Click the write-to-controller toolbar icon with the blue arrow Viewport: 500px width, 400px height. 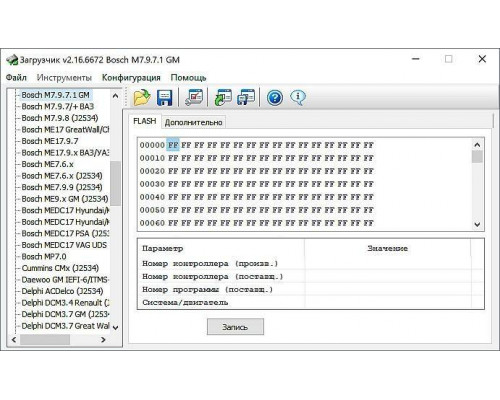point(246,98)
